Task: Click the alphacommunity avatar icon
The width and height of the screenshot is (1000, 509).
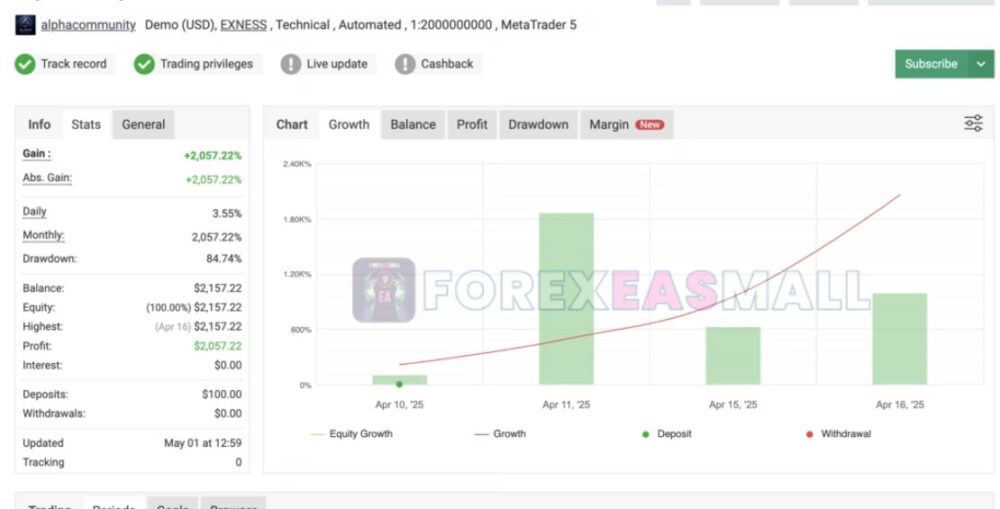Action: click(25, 25)
